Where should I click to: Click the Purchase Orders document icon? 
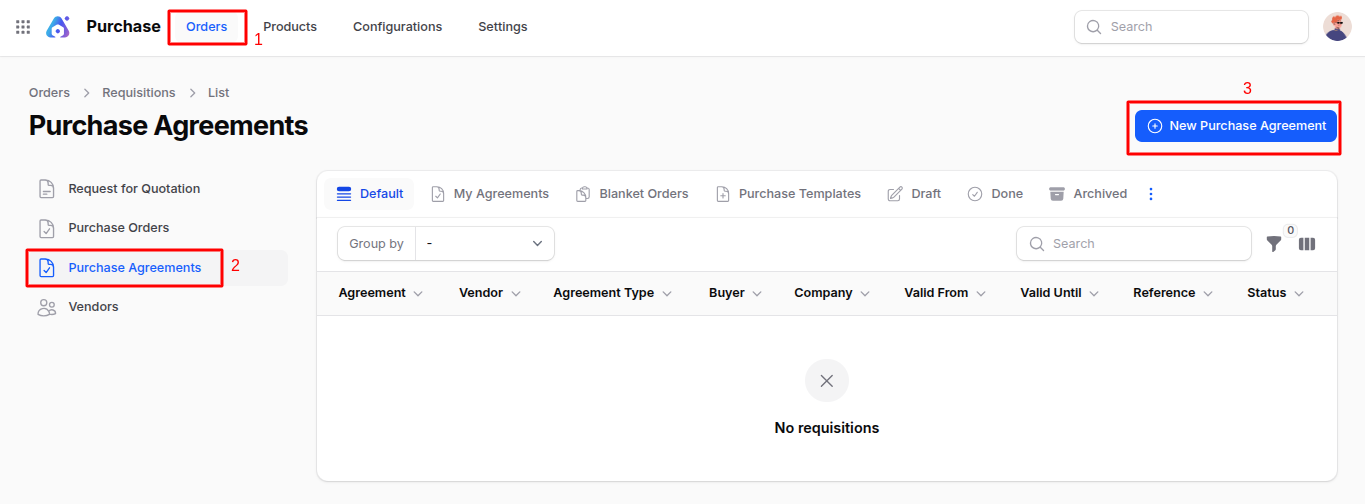pyautogui.click(x=46, y=228)
